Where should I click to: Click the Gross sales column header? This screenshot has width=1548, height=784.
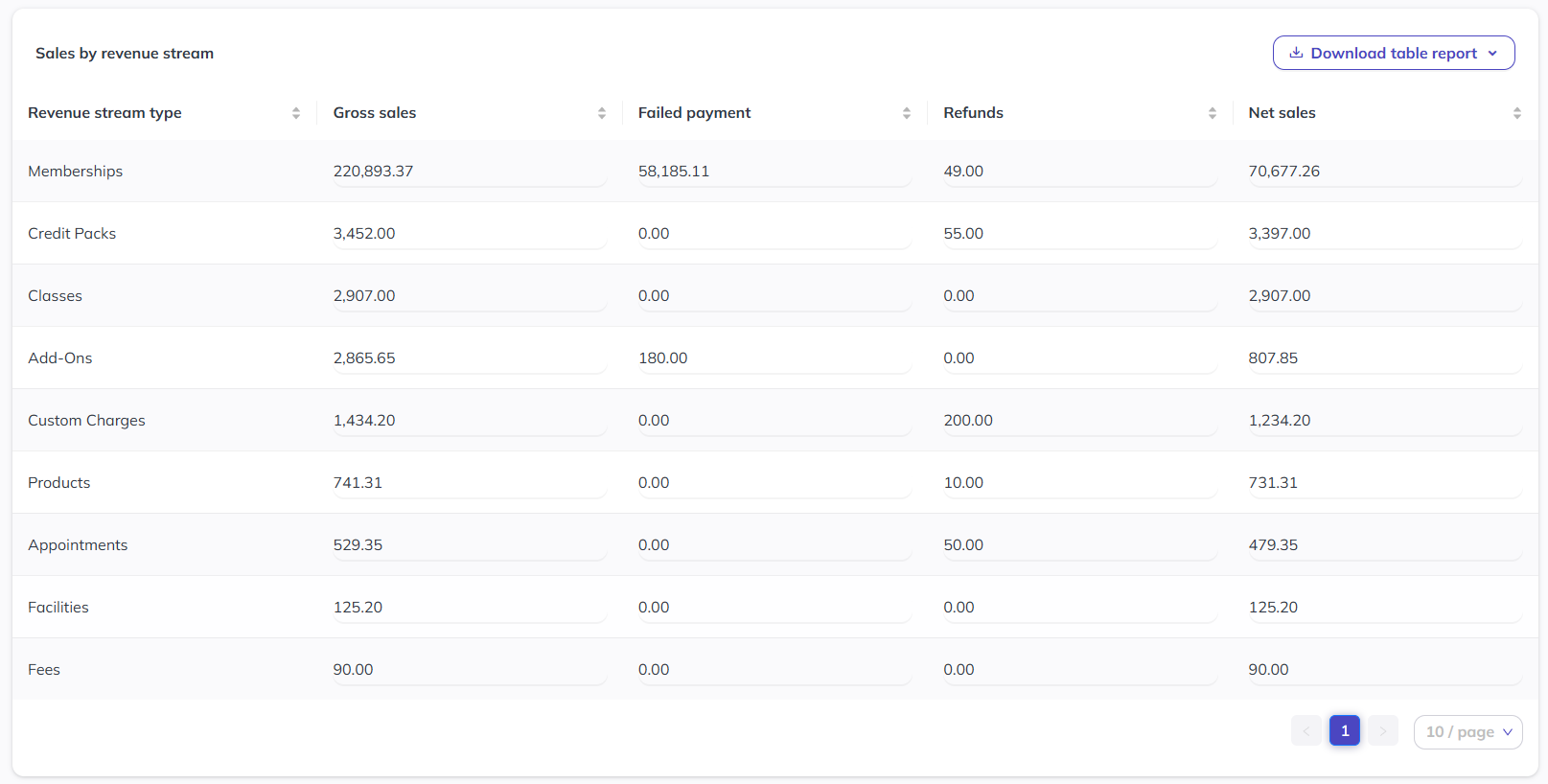(470, 113)
